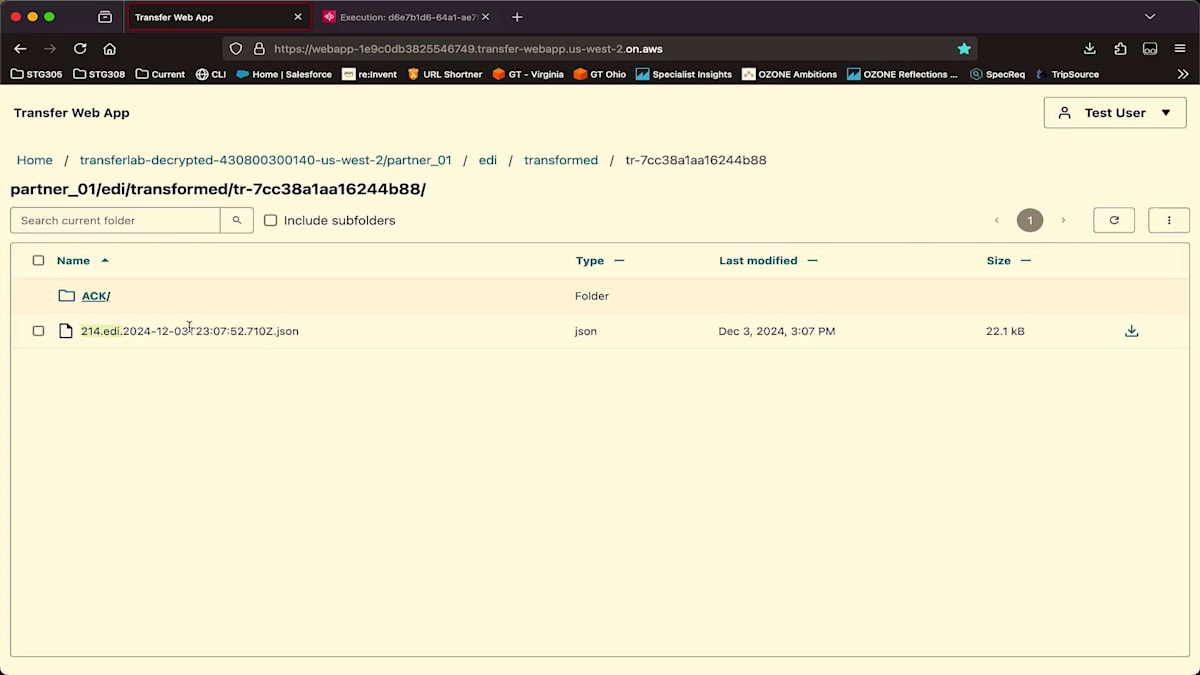Go to the transformed breadcrumb folder
Viewport: 1200px width, 675px height.
(x=561, y=160)
